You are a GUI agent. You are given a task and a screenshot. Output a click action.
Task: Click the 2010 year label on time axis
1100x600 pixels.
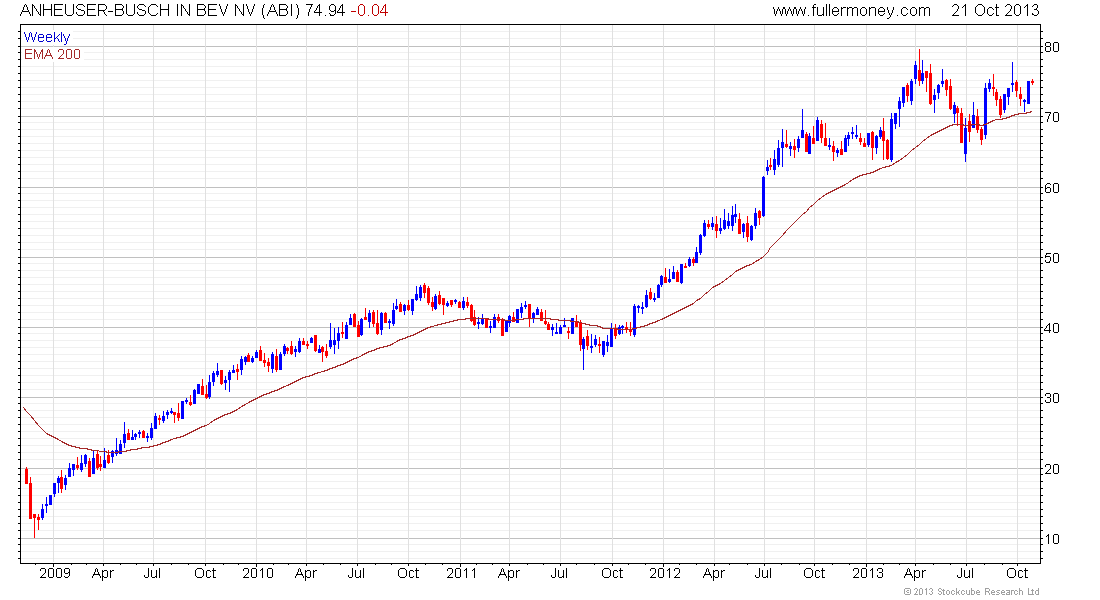(x=257, y=573)
